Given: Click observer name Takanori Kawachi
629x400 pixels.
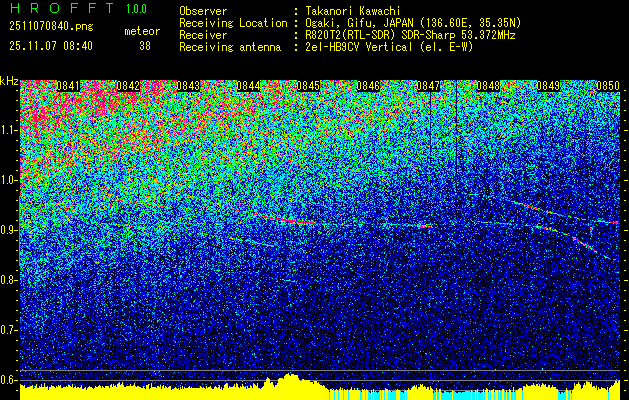Looking at the screenshot, I should (x=353, y=11).
